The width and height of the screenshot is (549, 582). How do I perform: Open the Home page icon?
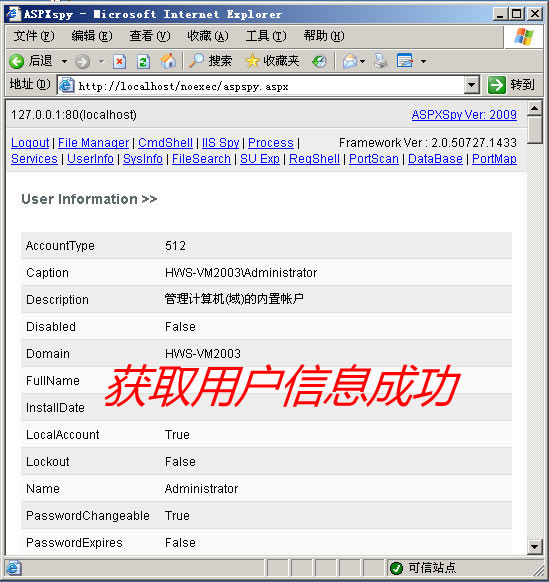click(x=168, y=61)
